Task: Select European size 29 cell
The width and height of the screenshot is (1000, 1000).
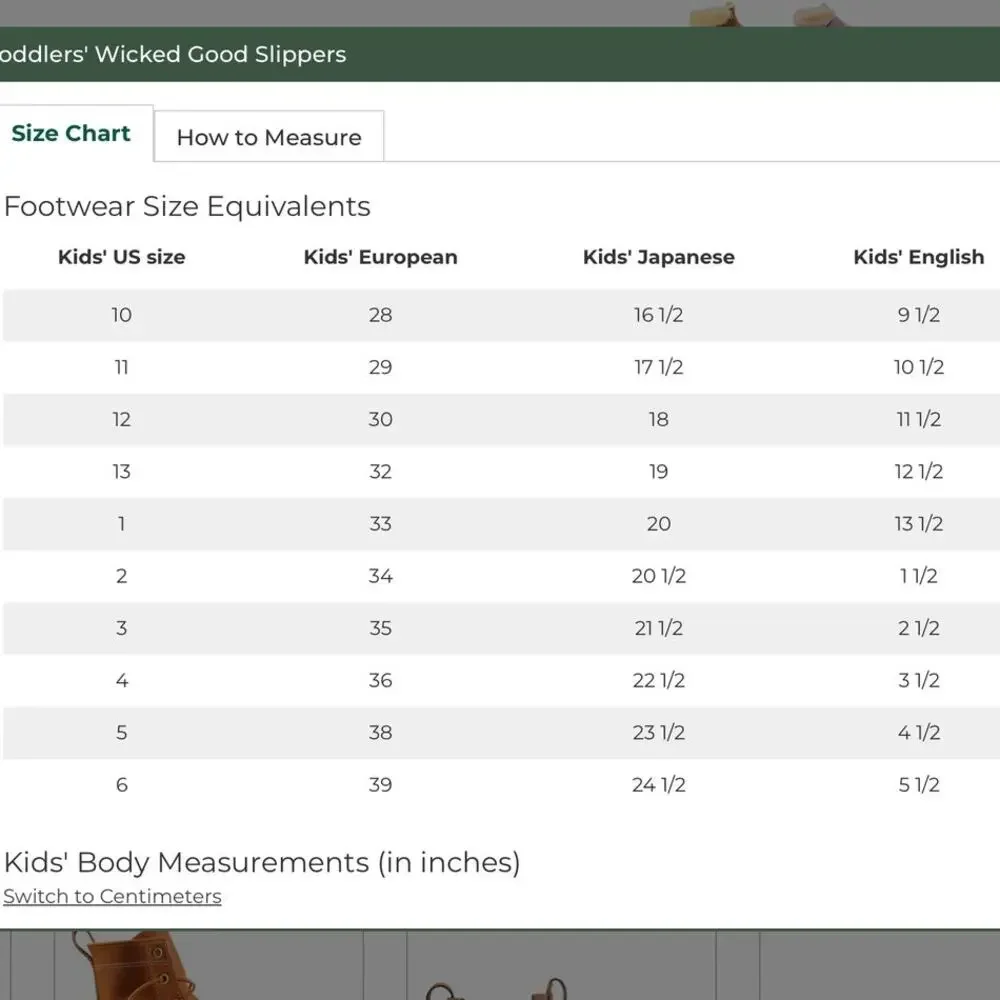Action: [381, 367]
